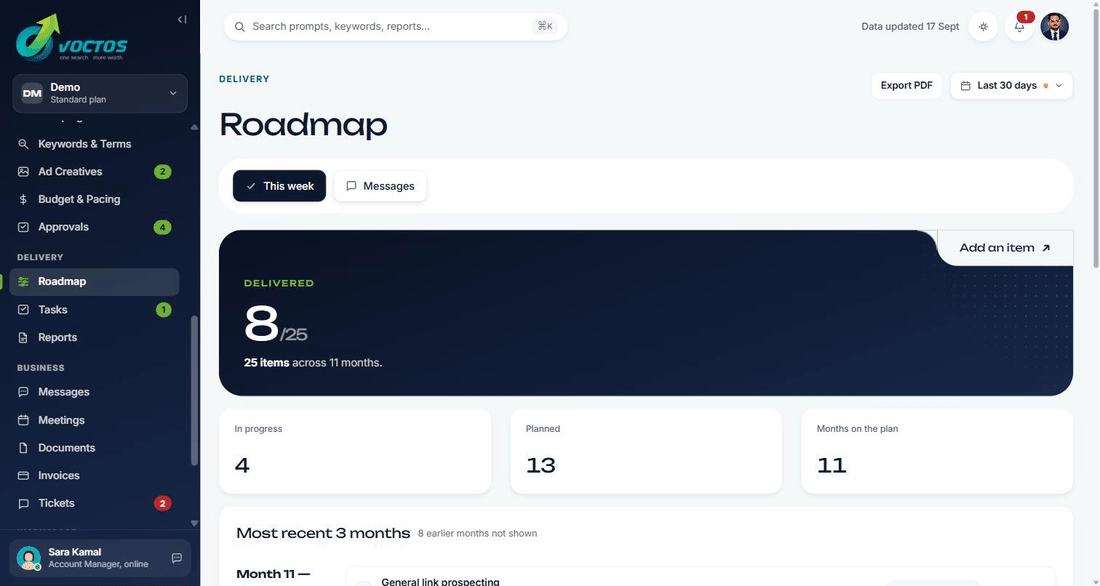This screenshot has width=1100, height=586.
Task: Click the Months on the plan card
Action: click(x=937, y=451)
